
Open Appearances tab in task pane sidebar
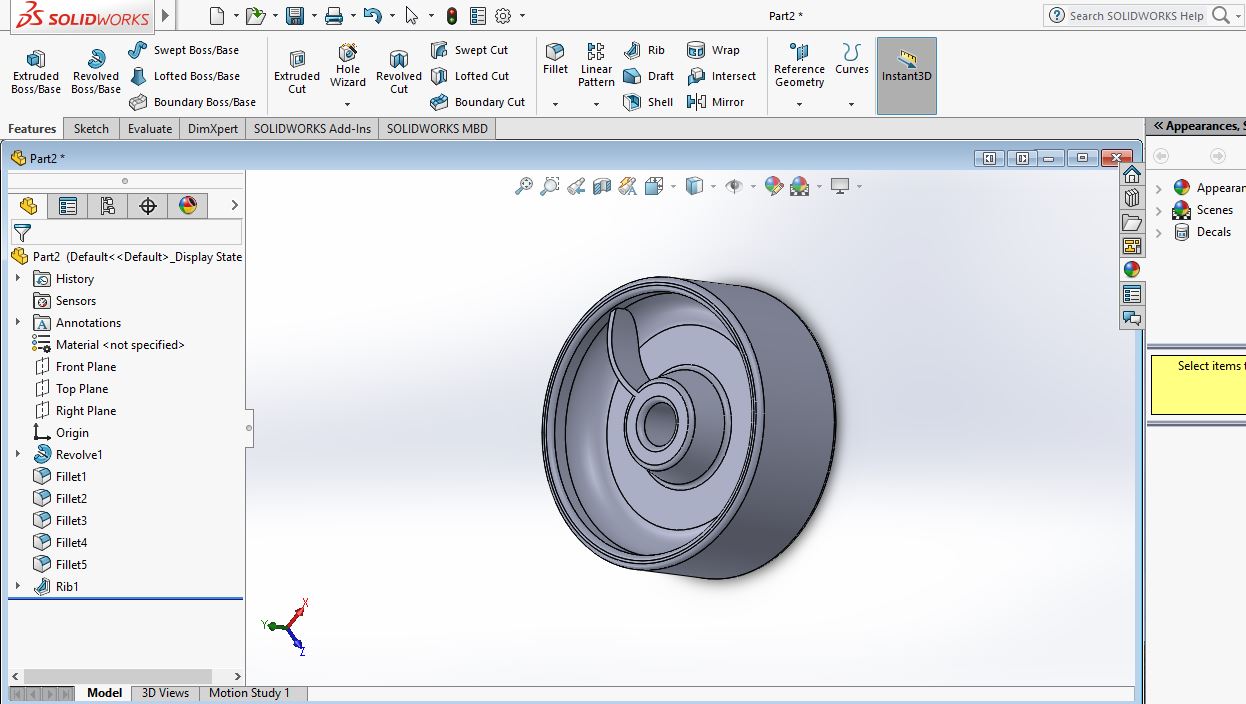pyautogui.click(x=1132, y=270)
